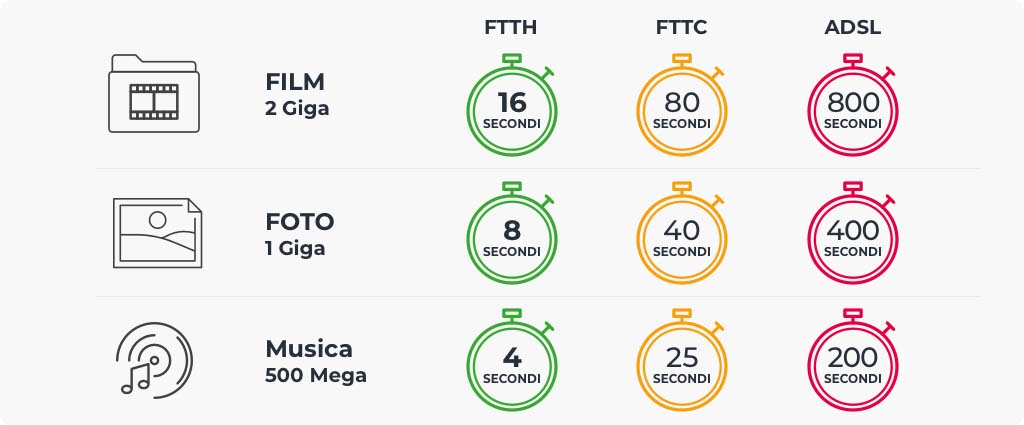
Task: Click the 500 Mega size text
Action: [x=315, y=376]
